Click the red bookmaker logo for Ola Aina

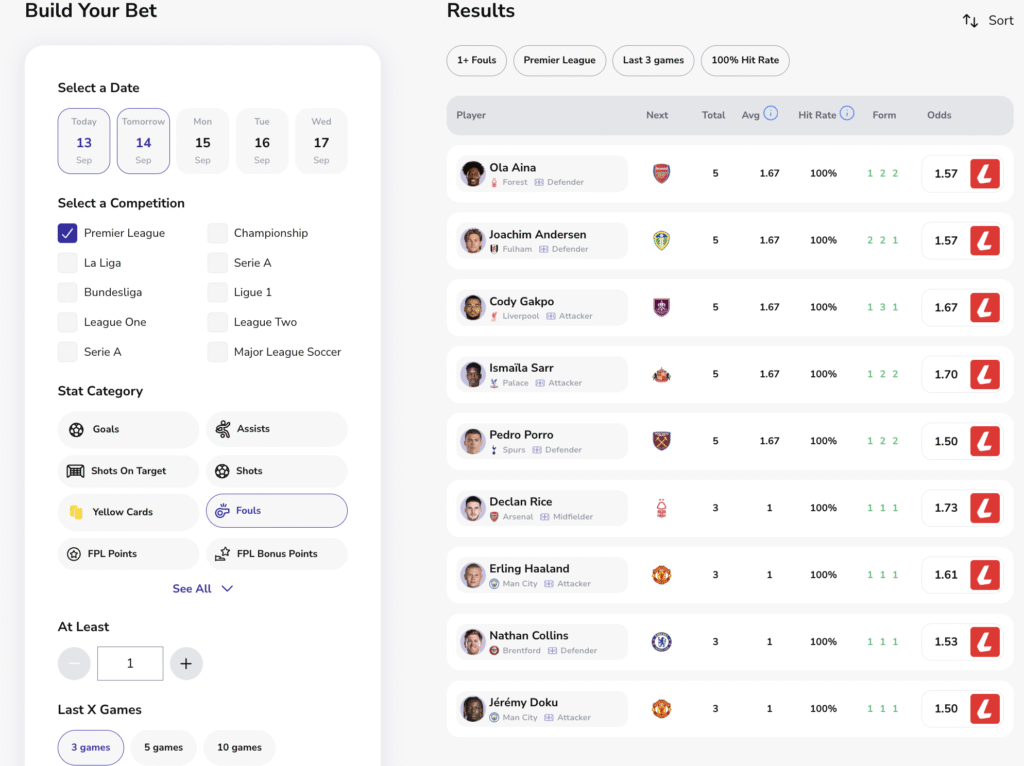[x=985, y=174]
